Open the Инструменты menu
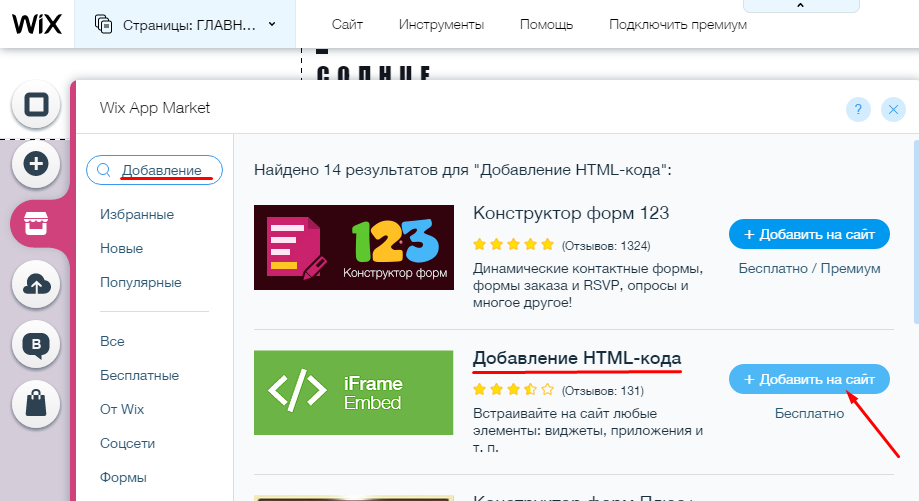This screenshot has height=501, width=919. point(441,25)
